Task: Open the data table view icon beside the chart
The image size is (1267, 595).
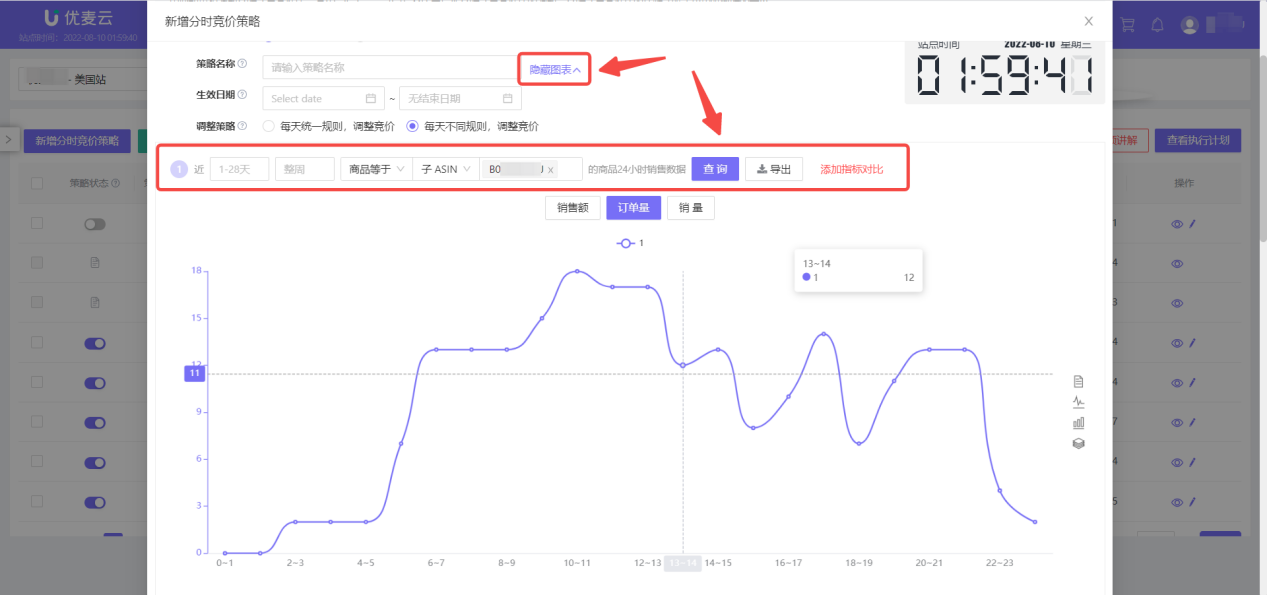Action: (1078, 381)
